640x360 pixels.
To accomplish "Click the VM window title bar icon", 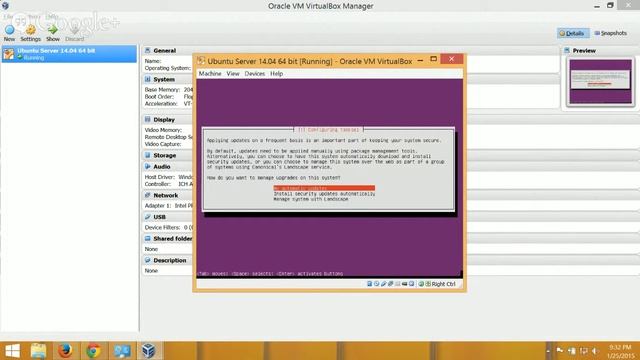I will tap(201, 61).
